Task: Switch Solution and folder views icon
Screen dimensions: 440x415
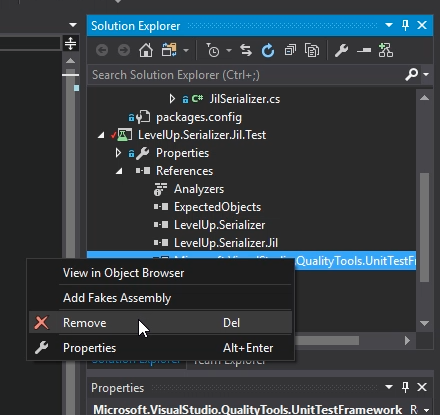Action: (x=169, y=51)
